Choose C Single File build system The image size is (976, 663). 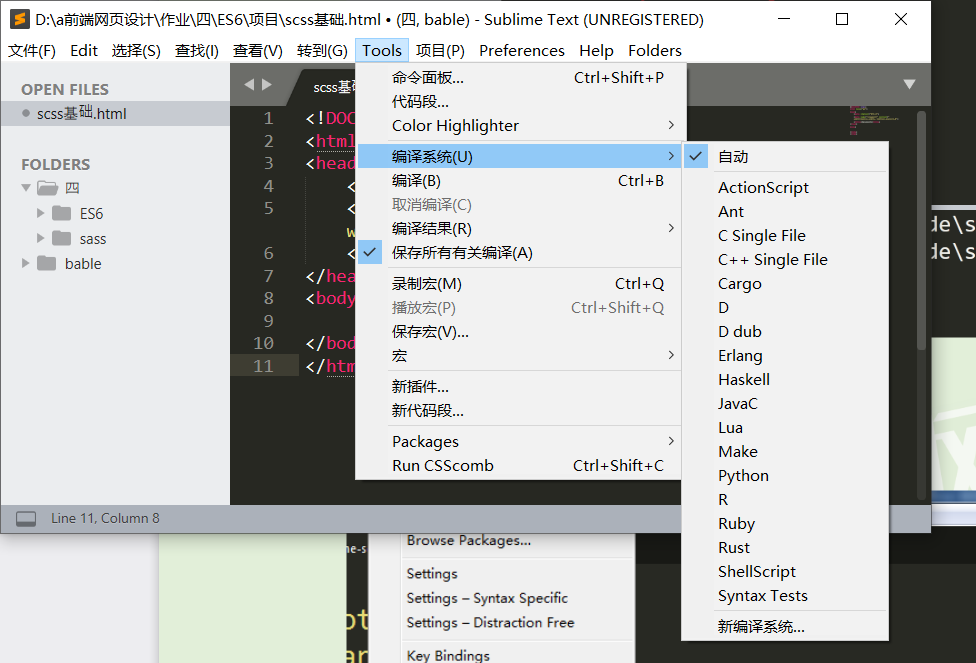point(785,235)
